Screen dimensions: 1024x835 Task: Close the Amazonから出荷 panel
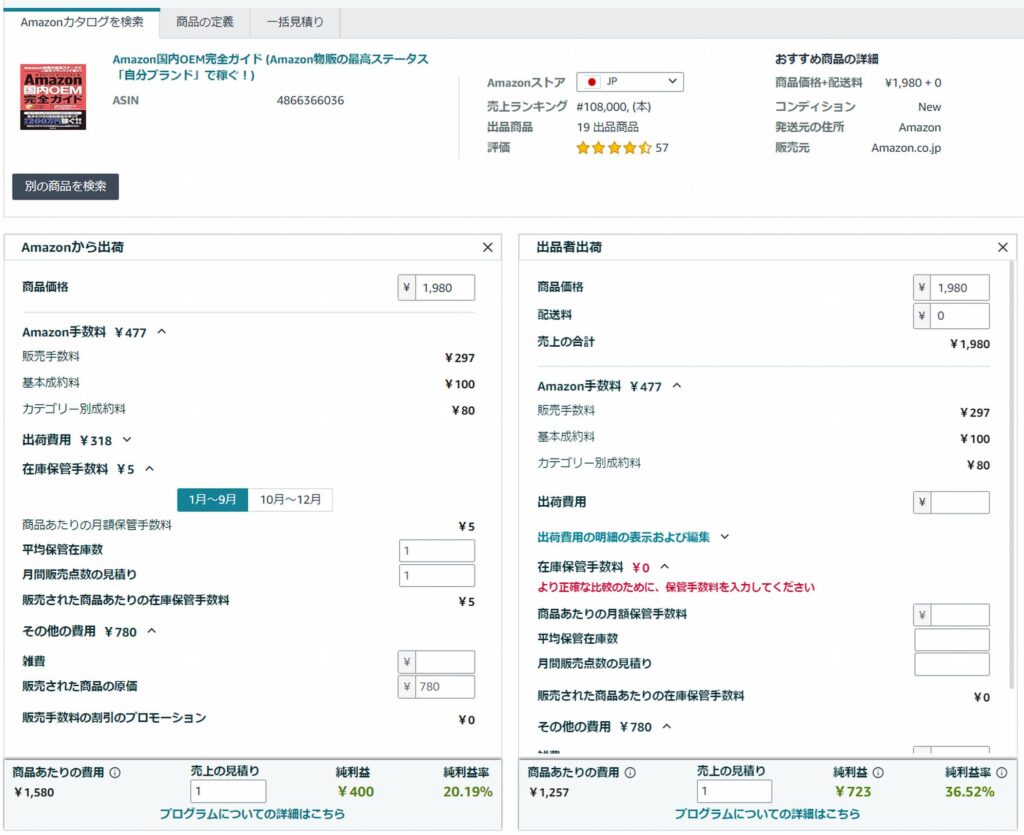[488, 247]
